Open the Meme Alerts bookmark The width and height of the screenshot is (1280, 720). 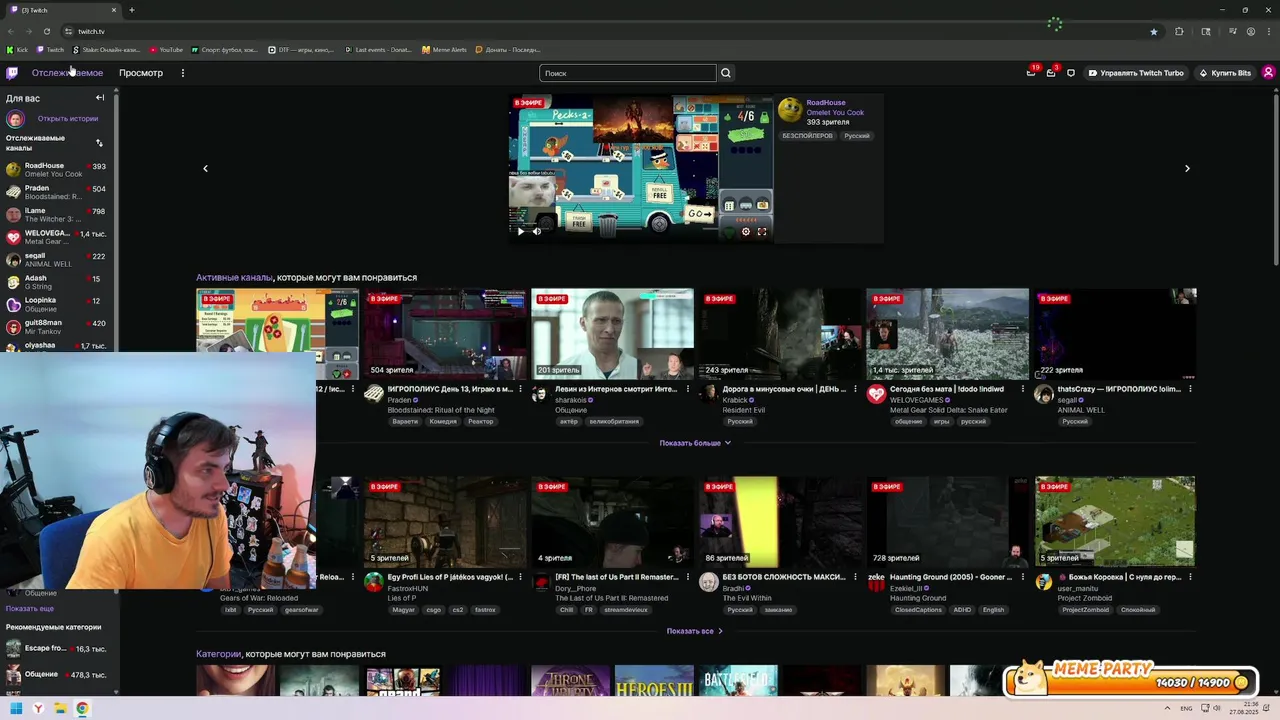tap(445, 50)
